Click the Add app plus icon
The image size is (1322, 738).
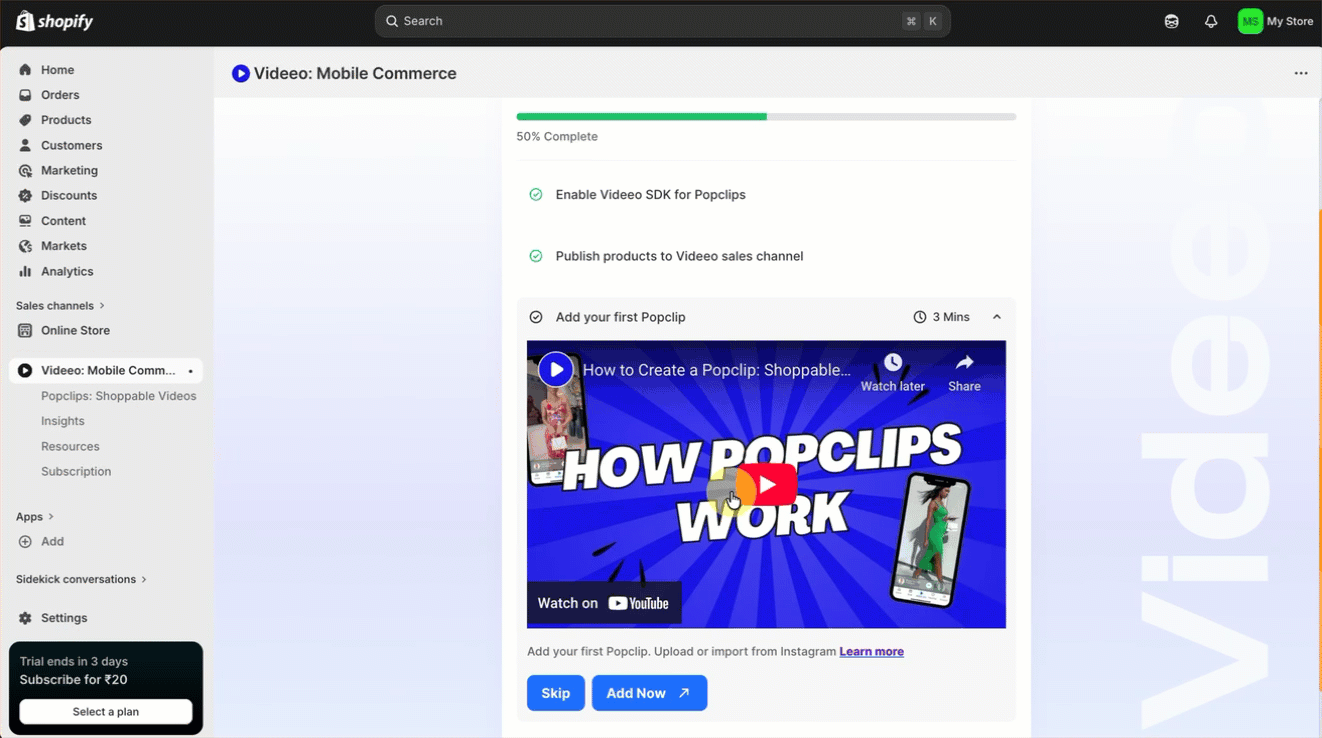tap(25, 541)
